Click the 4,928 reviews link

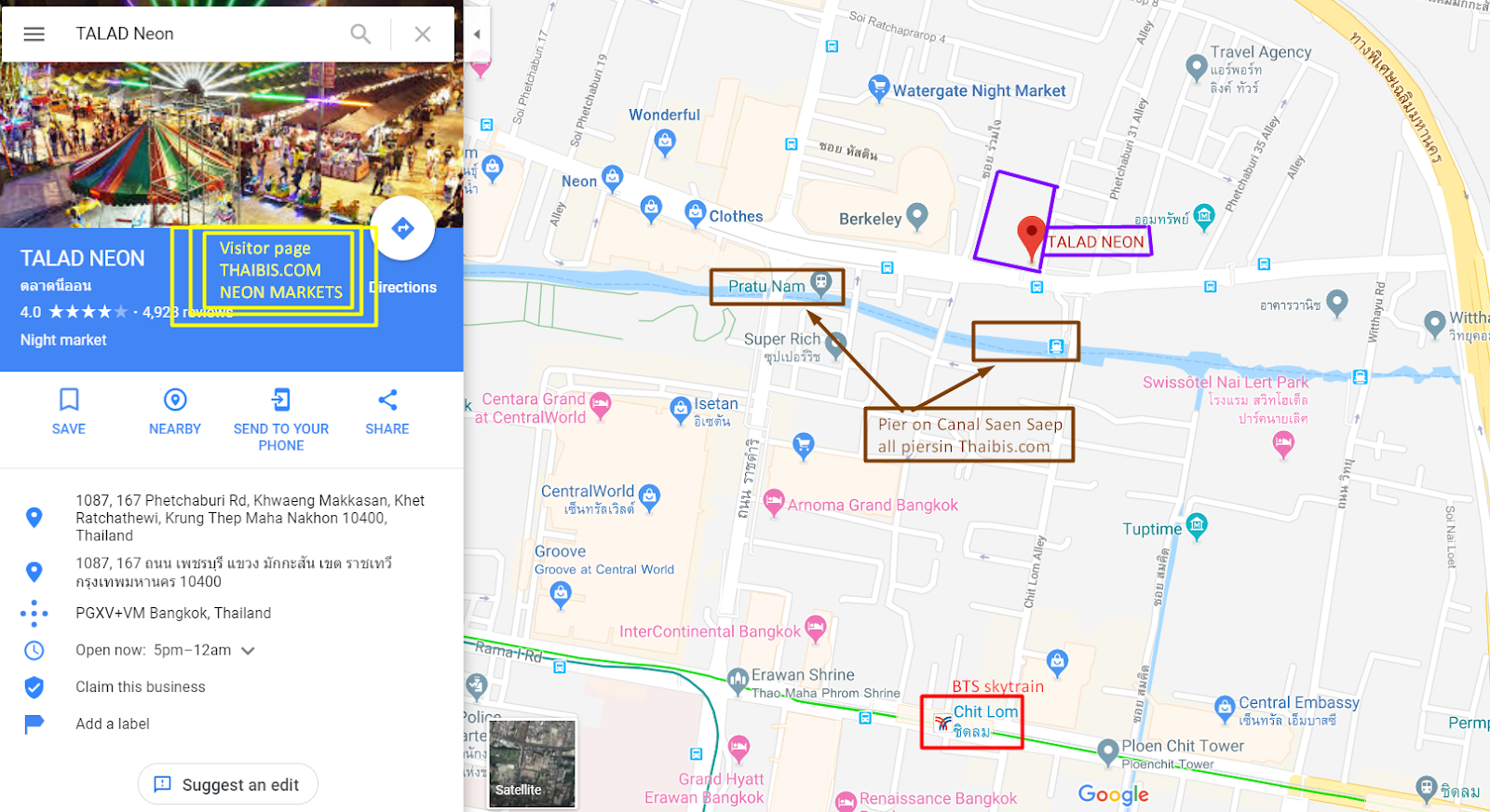click(188, 312)
